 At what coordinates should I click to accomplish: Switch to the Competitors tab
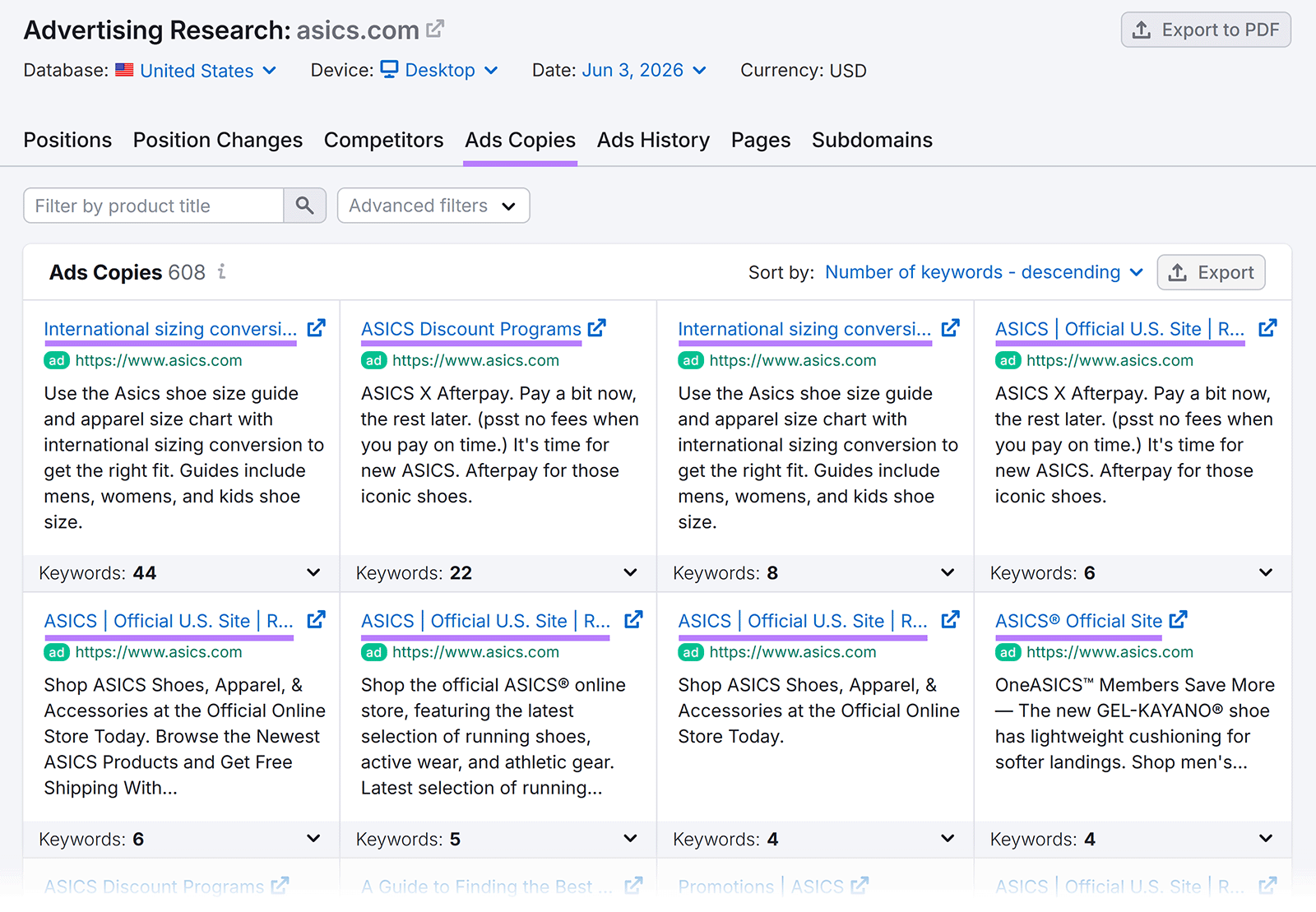[x=383, y=141]
